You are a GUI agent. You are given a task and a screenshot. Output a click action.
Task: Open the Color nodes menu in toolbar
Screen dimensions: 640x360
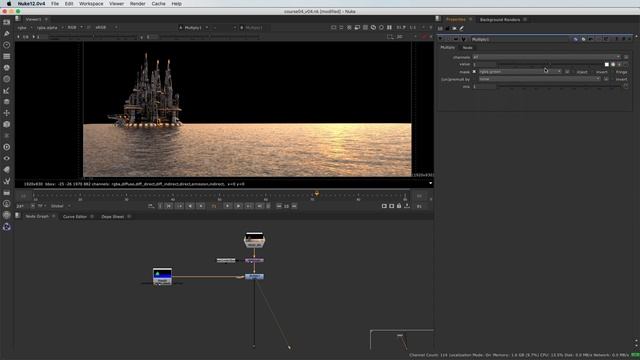coord(7,68)
